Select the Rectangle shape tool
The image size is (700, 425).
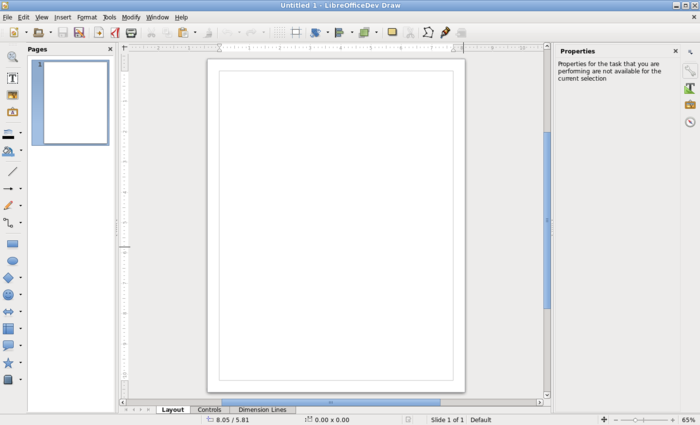[x=12, y=243]
